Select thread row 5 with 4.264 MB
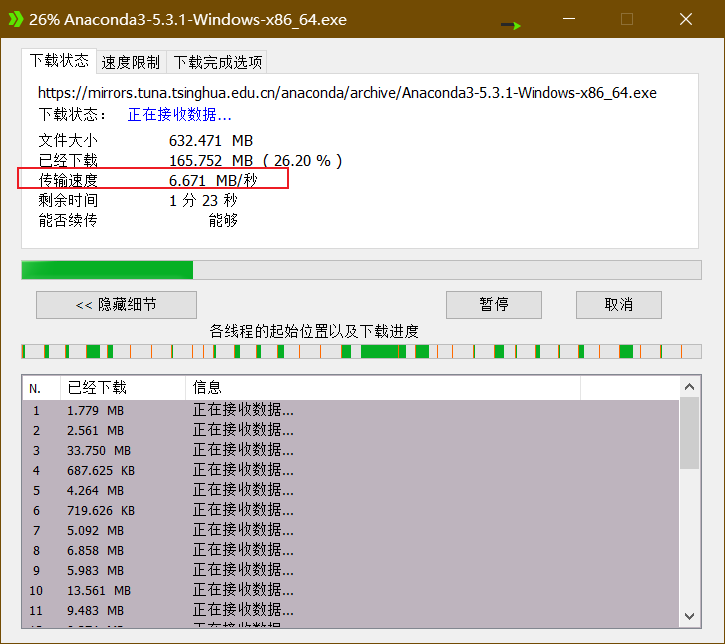Screen dimensions: 725x644 350,491
